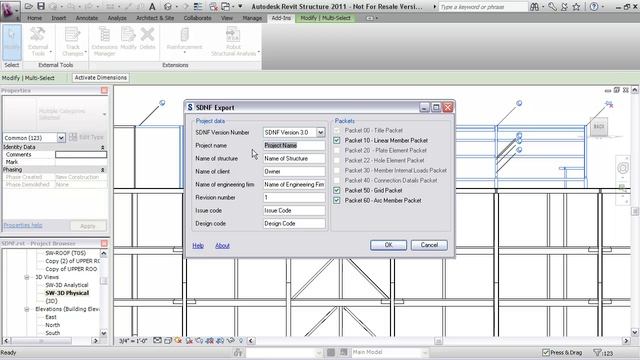
Task: Switch to the Collaborate ribbon tab
Action: 198,18
